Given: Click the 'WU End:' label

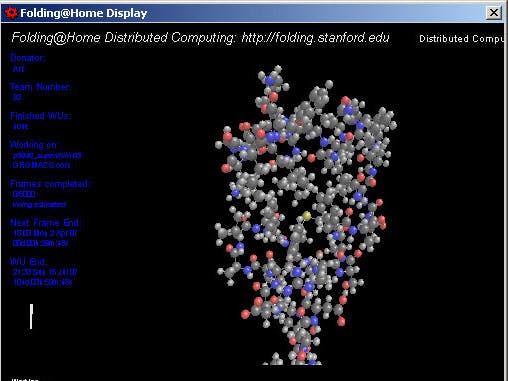Looking at the screenshot, I should tap(28, 261).
